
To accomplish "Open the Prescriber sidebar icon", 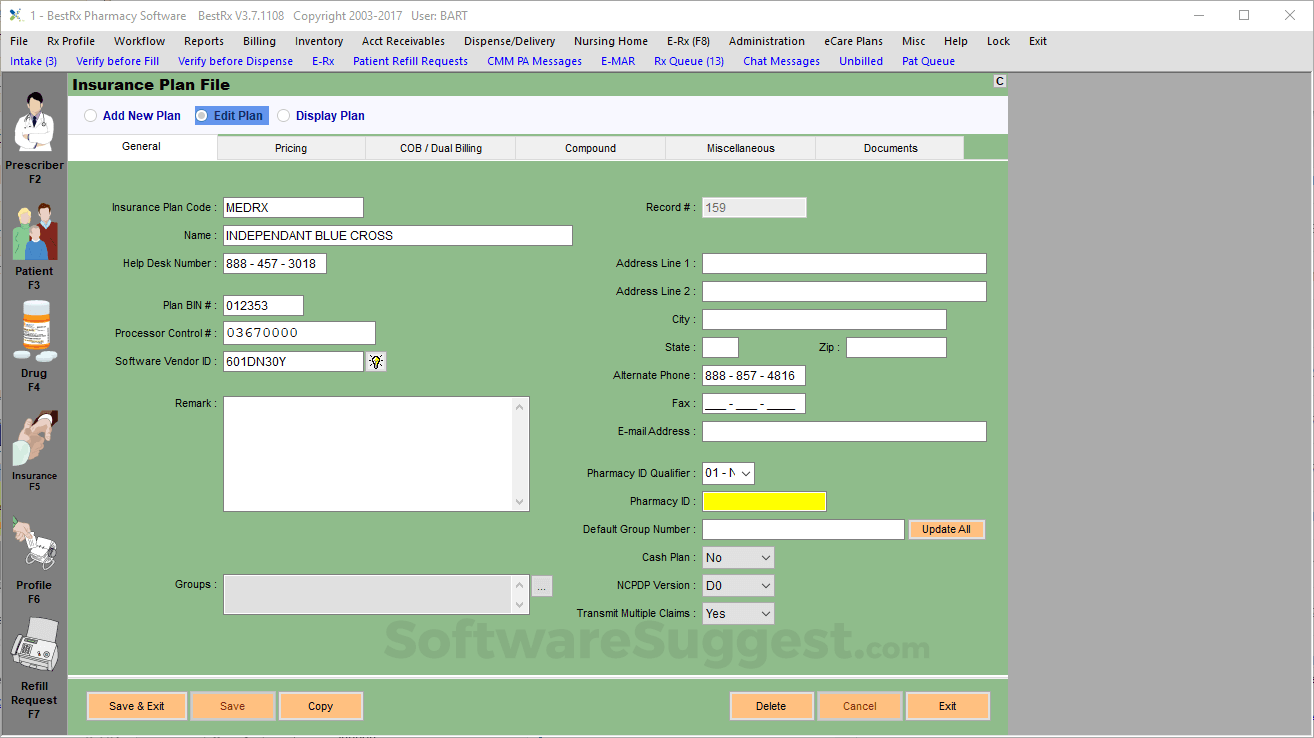I will pos(35,122).
